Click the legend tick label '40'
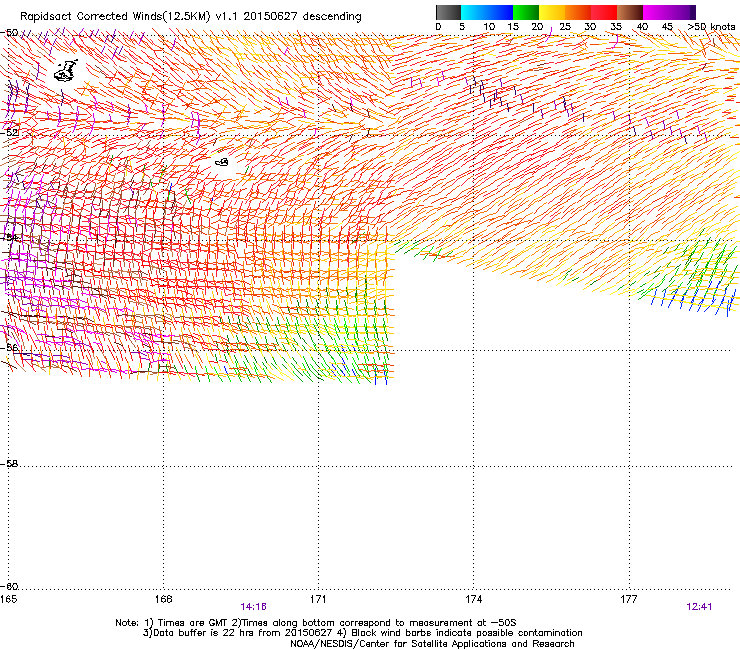 point(642,27)
